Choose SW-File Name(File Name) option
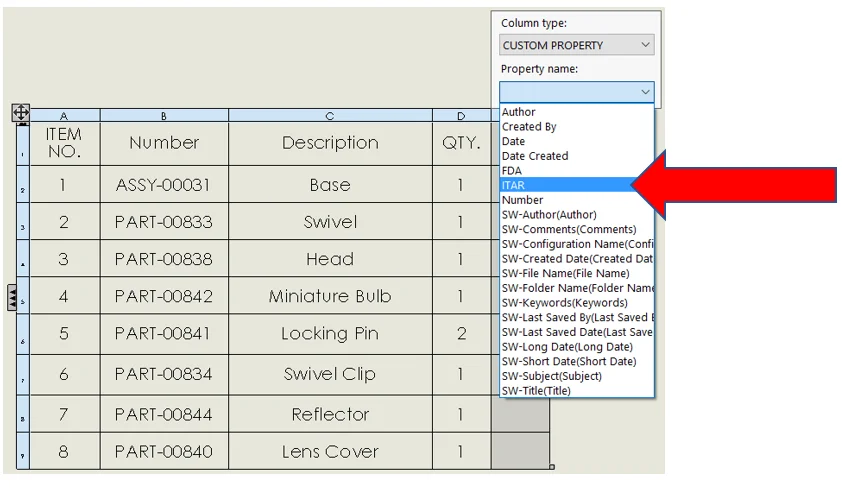Screen dimensions: 859x488 coord(565,273)
